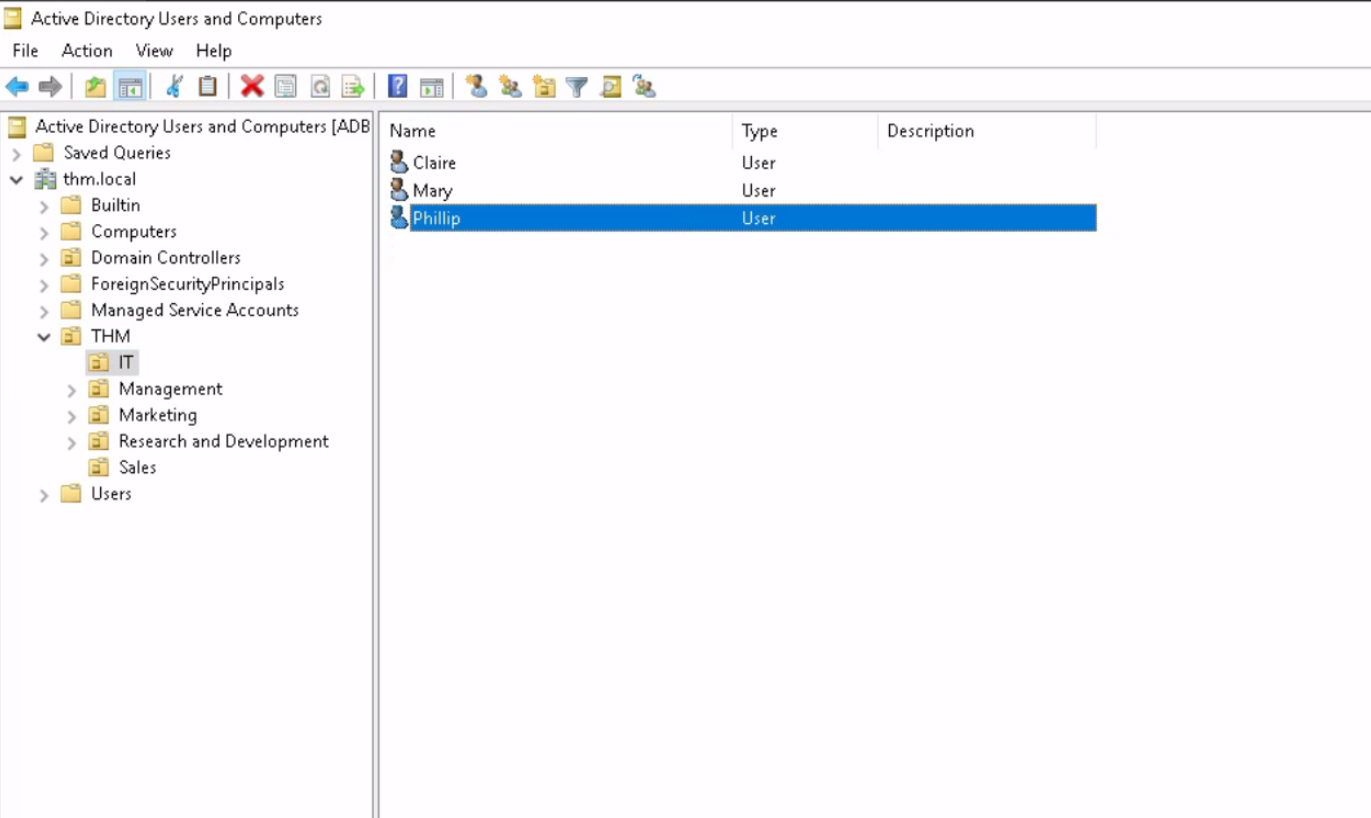
Task: Expand the Domain Controllers OU
Action: pos(44,258)
